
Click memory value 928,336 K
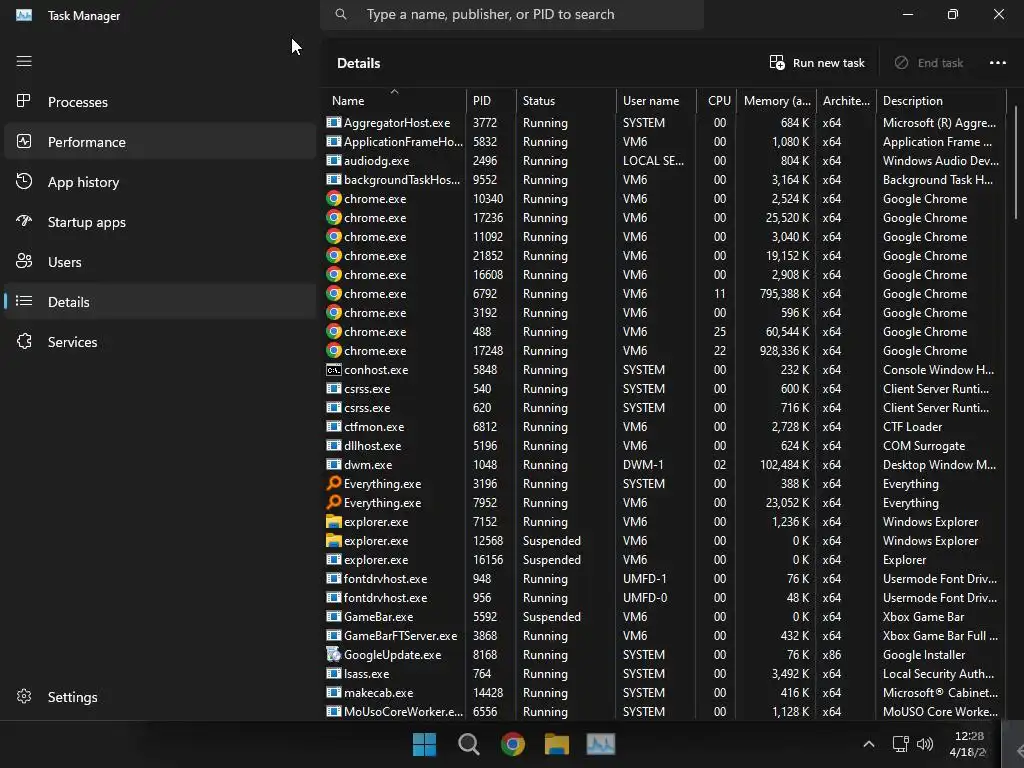784,350
